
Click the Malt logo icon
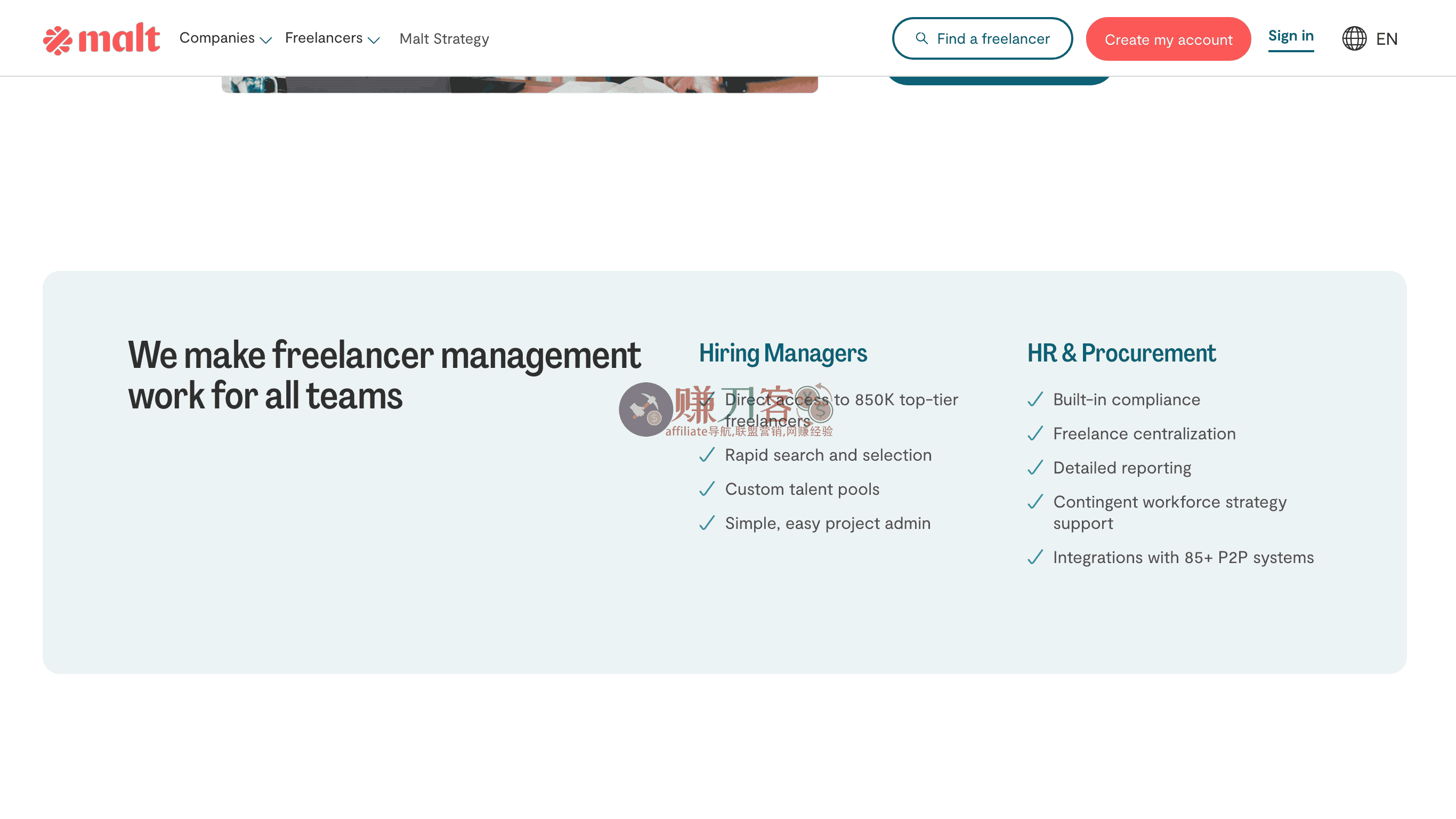click(58, 40)
